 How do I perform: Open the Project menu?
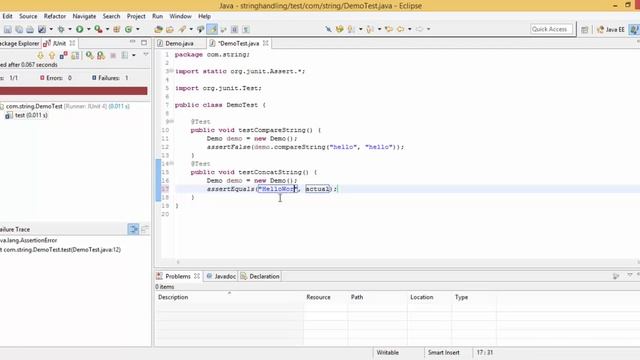(136, 16)
